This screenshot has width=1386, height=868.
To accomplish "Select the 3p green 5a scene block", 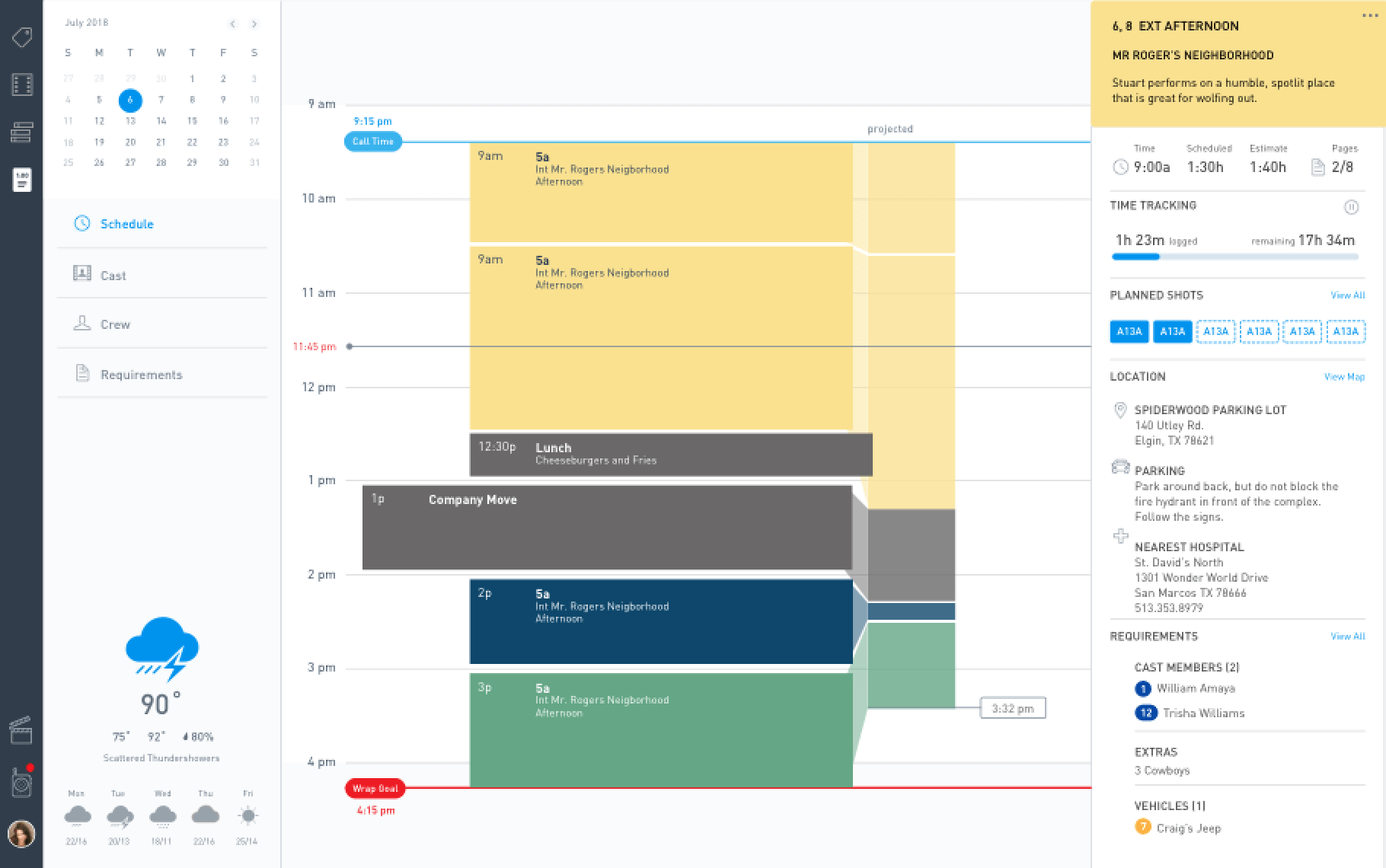I will click(x=661, y=730).
